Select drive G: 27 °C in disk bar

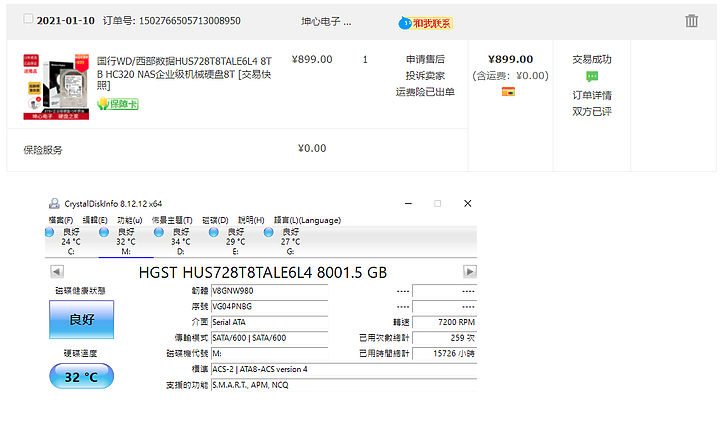(x=290, y=242)
